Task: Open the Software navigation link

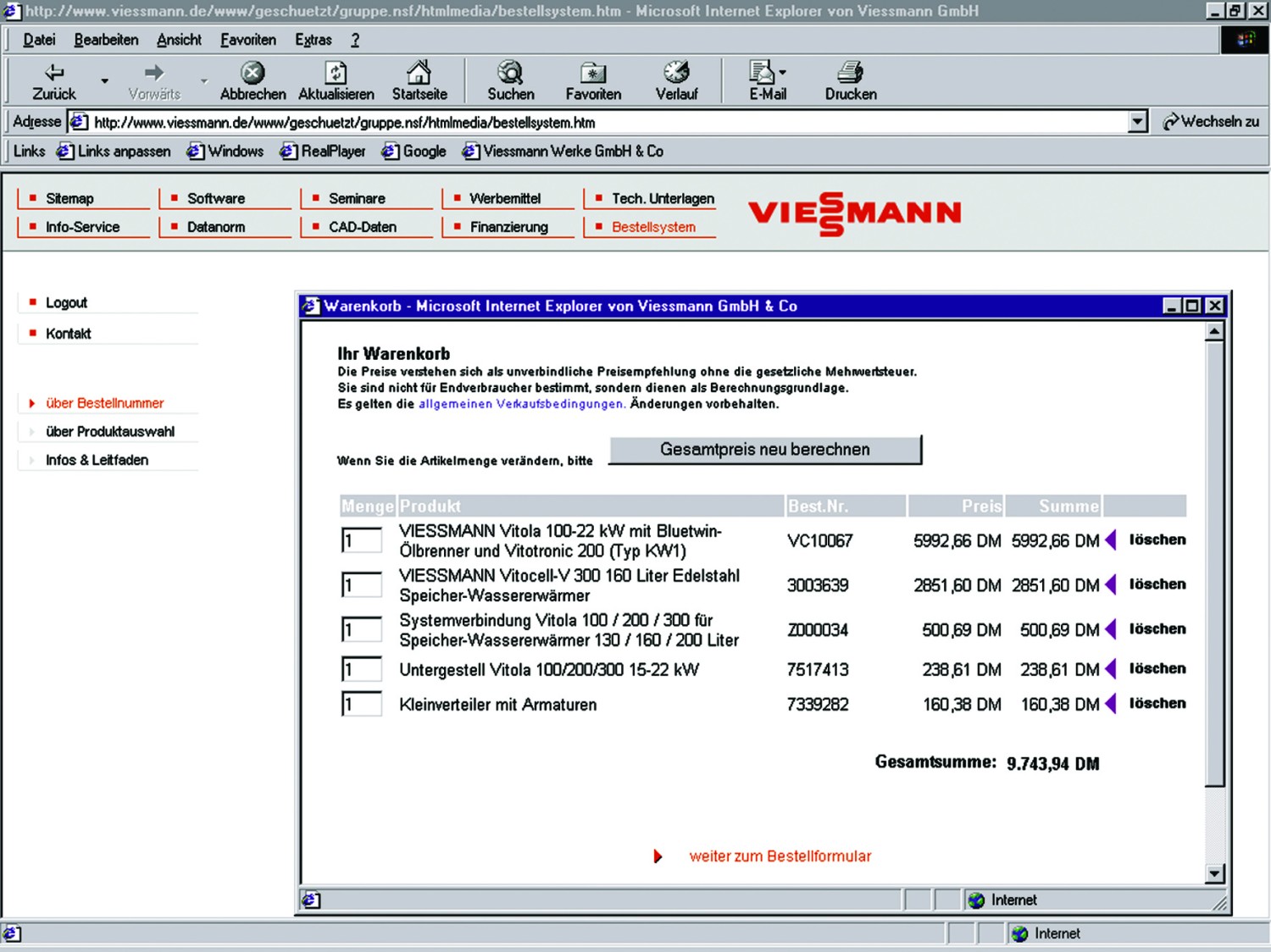Action: click(x=215, y=198)
